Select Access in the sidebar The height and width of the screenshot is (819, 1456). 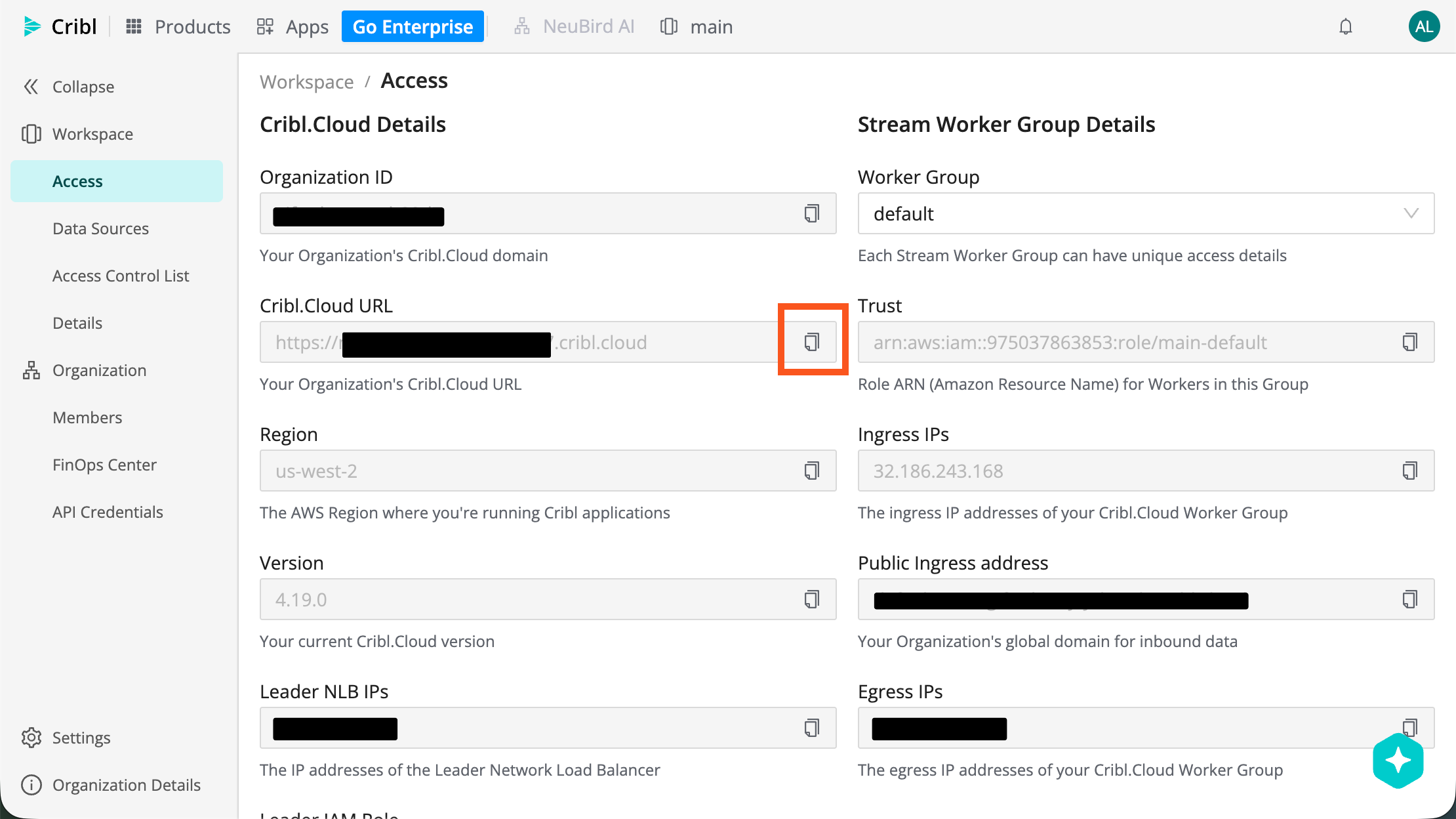pyautogui.click(x=117, y=181)
